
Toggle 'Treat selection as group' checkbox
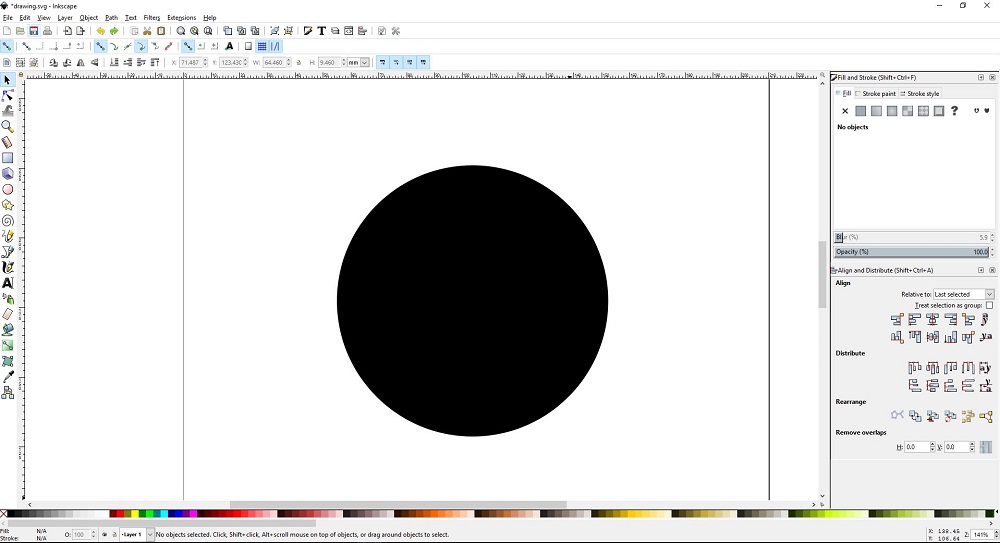pyautogui.click(x=989, y=305)
